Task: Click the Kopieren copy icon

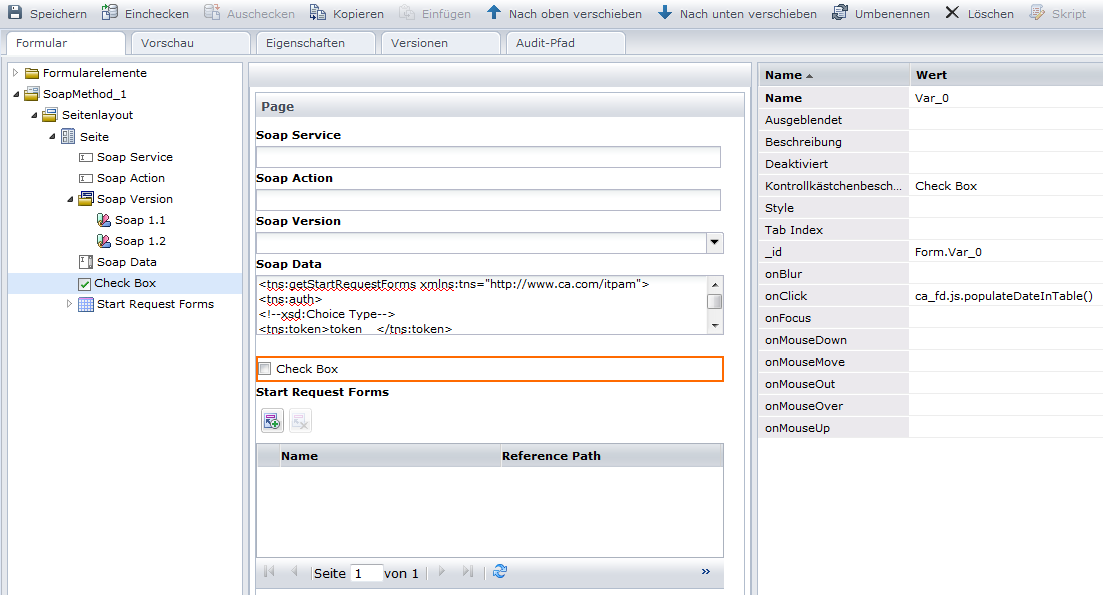Action: click(x=318, y=13)
